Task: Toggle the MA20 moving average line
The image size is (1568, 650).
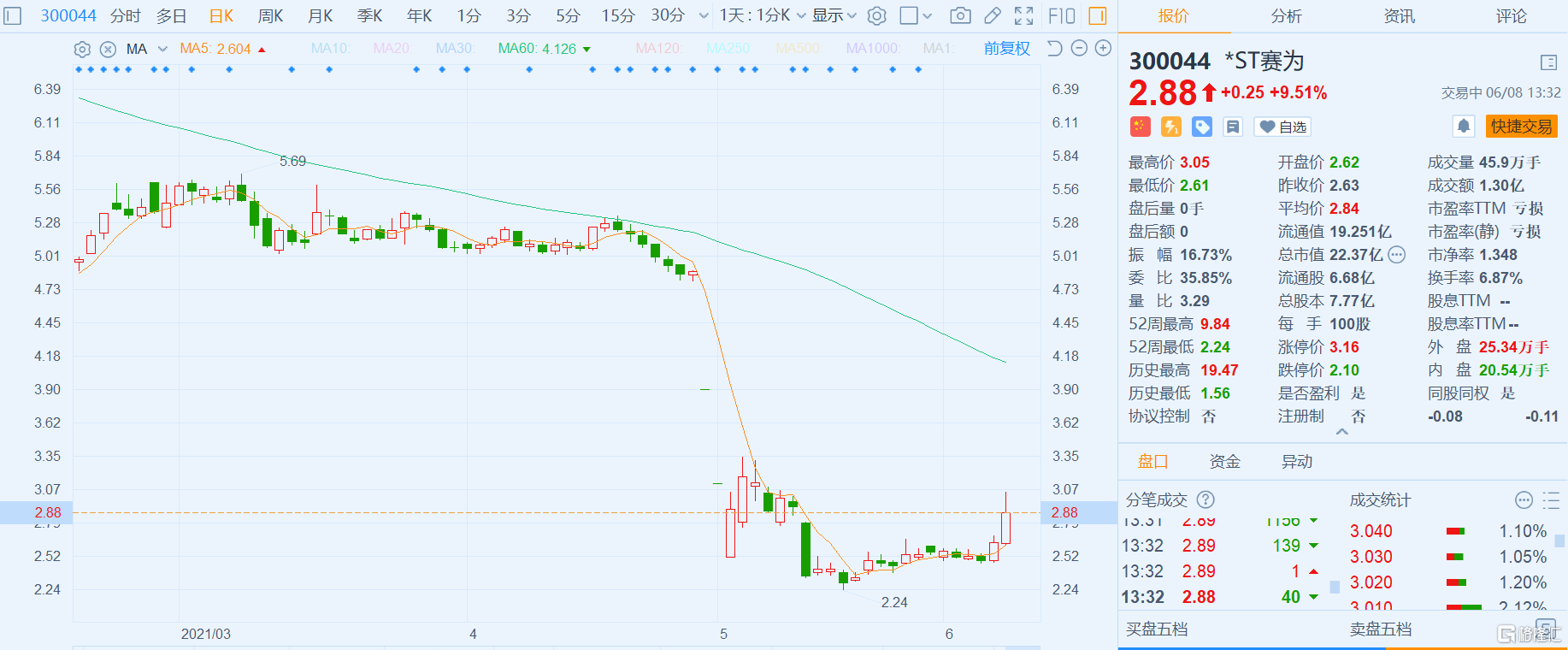Action: [x=392, y=49]
